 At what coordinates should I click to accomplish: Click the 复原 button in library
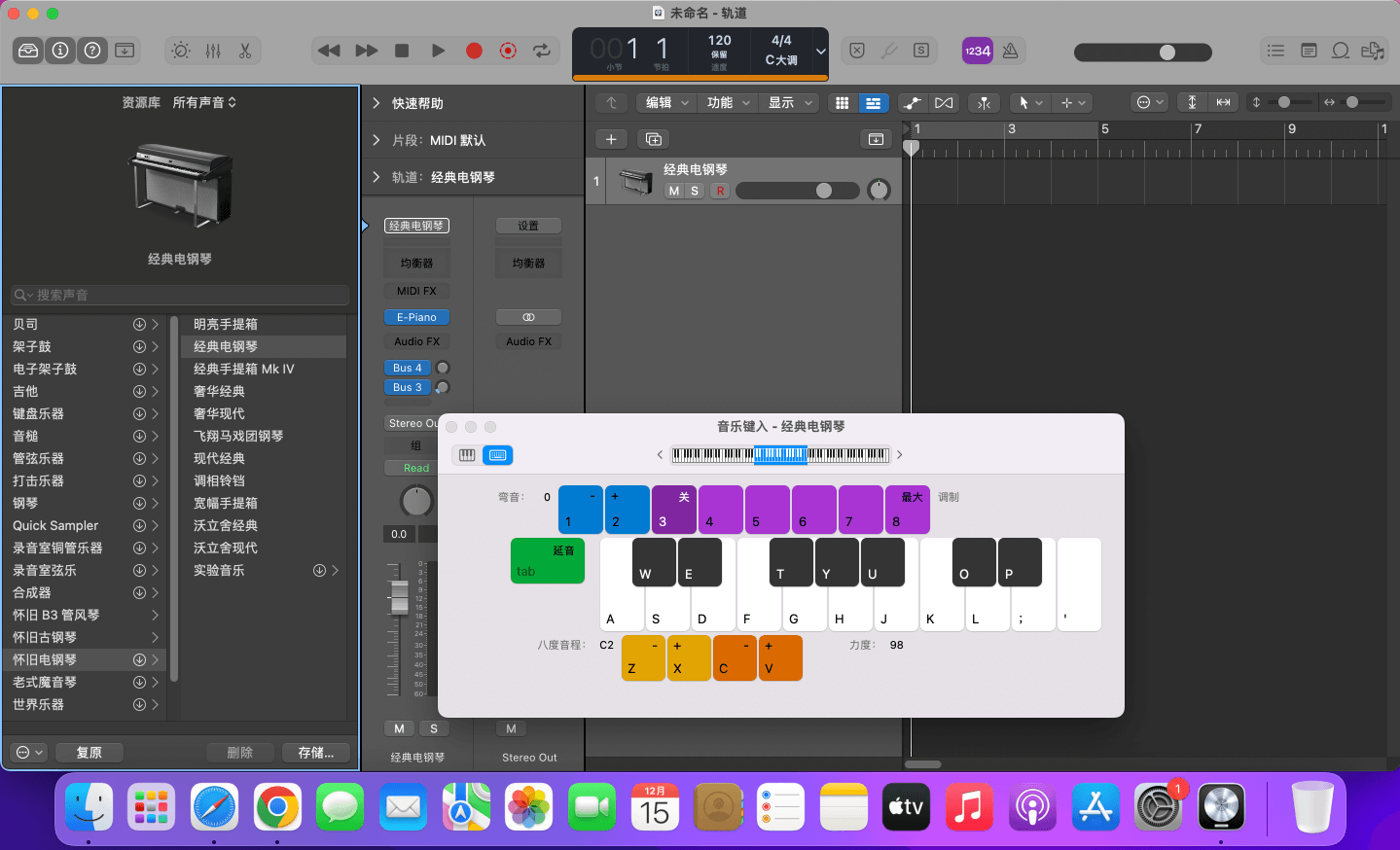click(90, 752)
